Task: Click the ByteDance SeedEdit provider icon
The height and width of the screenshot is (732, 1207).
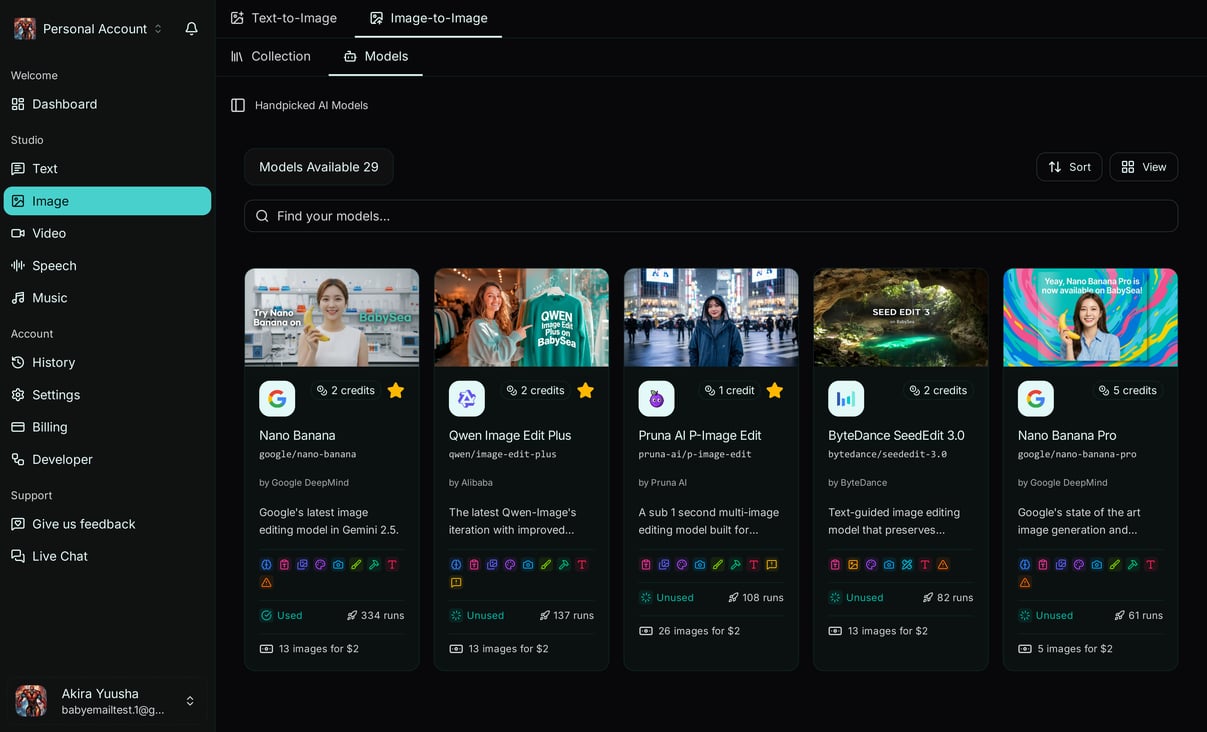Action: pyautogui.click(x=846, y=398)
